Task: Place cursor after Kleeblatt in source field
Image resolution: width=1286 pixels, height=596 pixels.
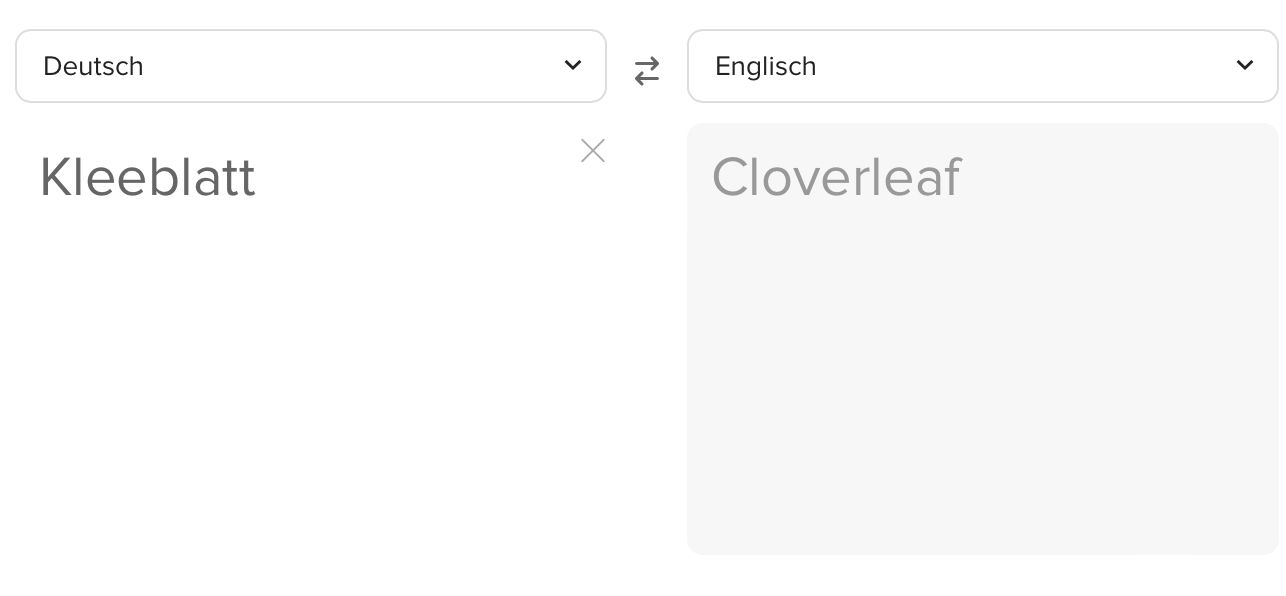Action: click(x=259, y=178)
